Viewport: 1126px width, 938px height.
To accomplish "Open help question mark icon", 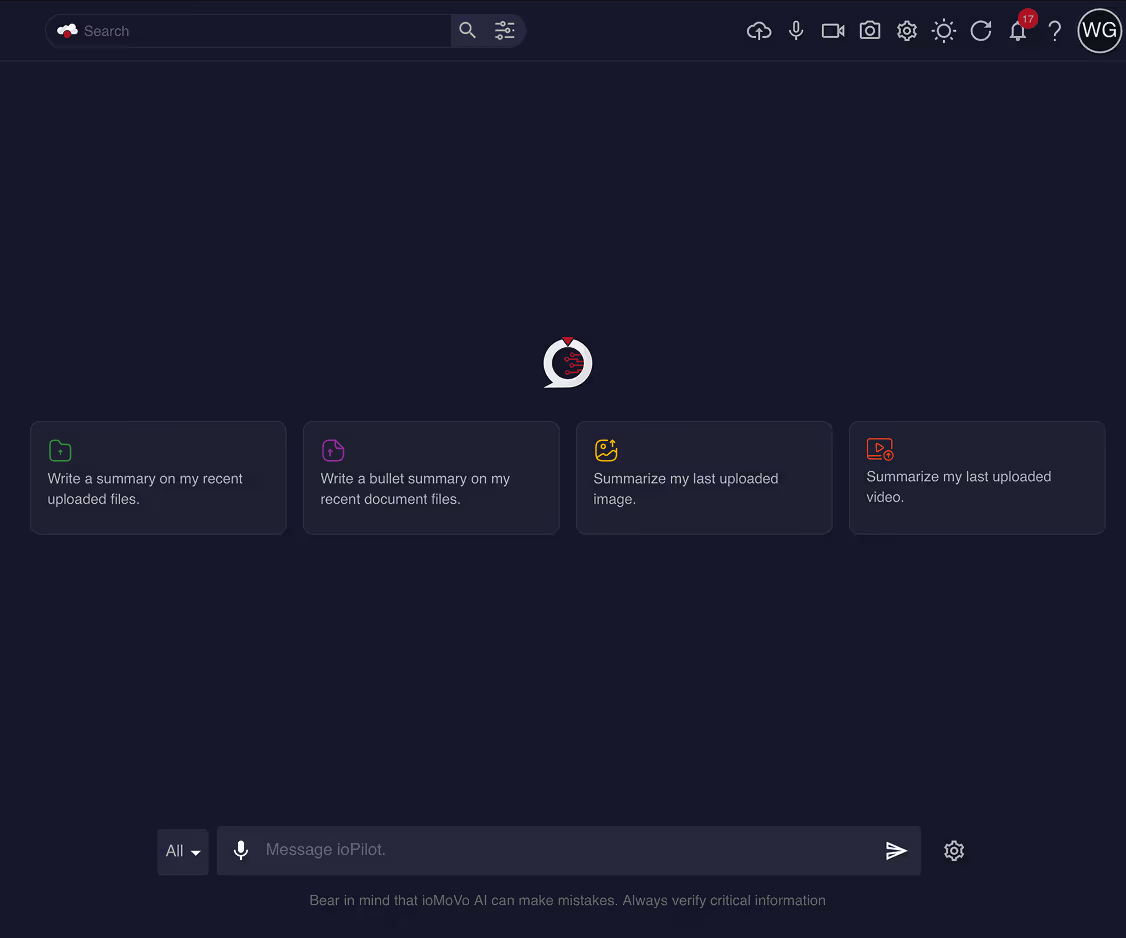I will click(1054, 31).
